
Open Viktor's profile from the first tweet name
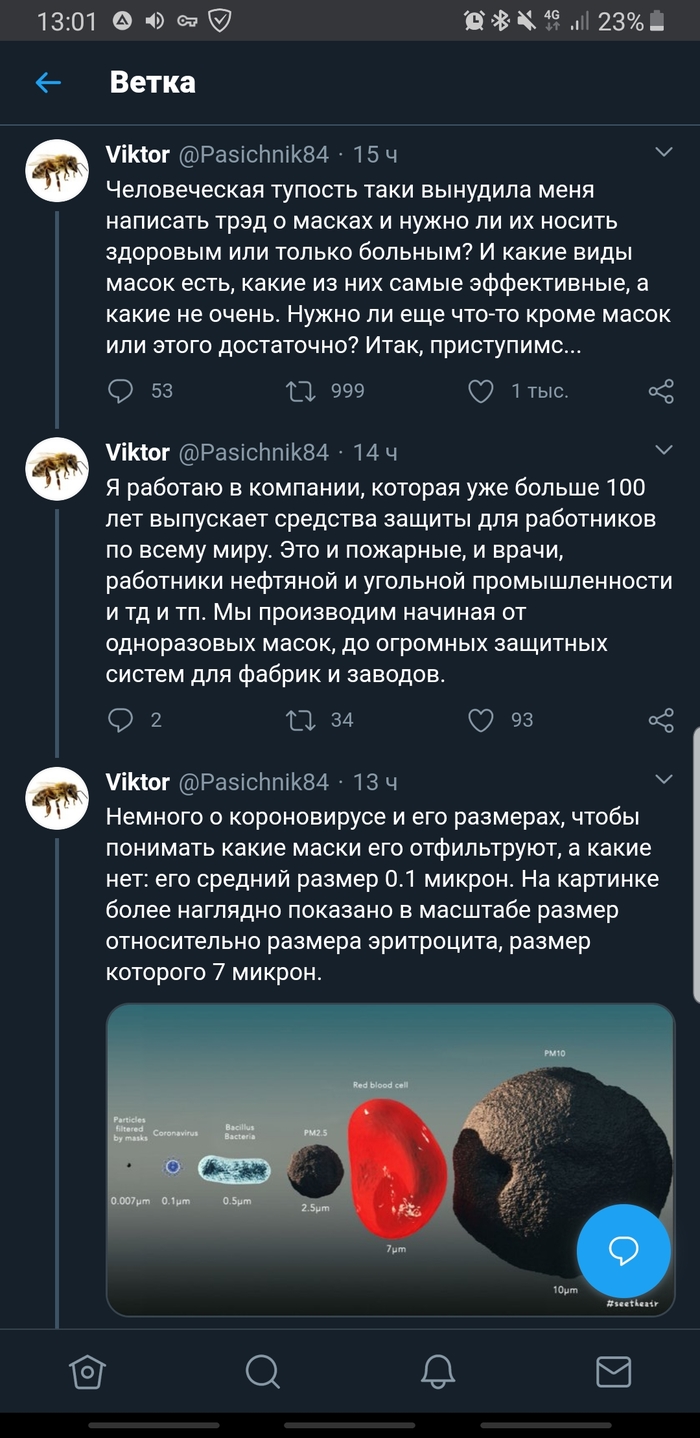click(x=138, y=154)
